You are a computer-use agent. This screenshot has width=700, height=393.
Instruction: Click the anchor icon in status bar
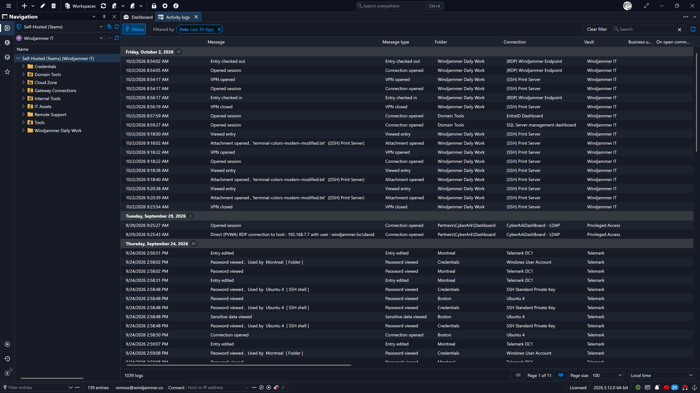point(694,388)
